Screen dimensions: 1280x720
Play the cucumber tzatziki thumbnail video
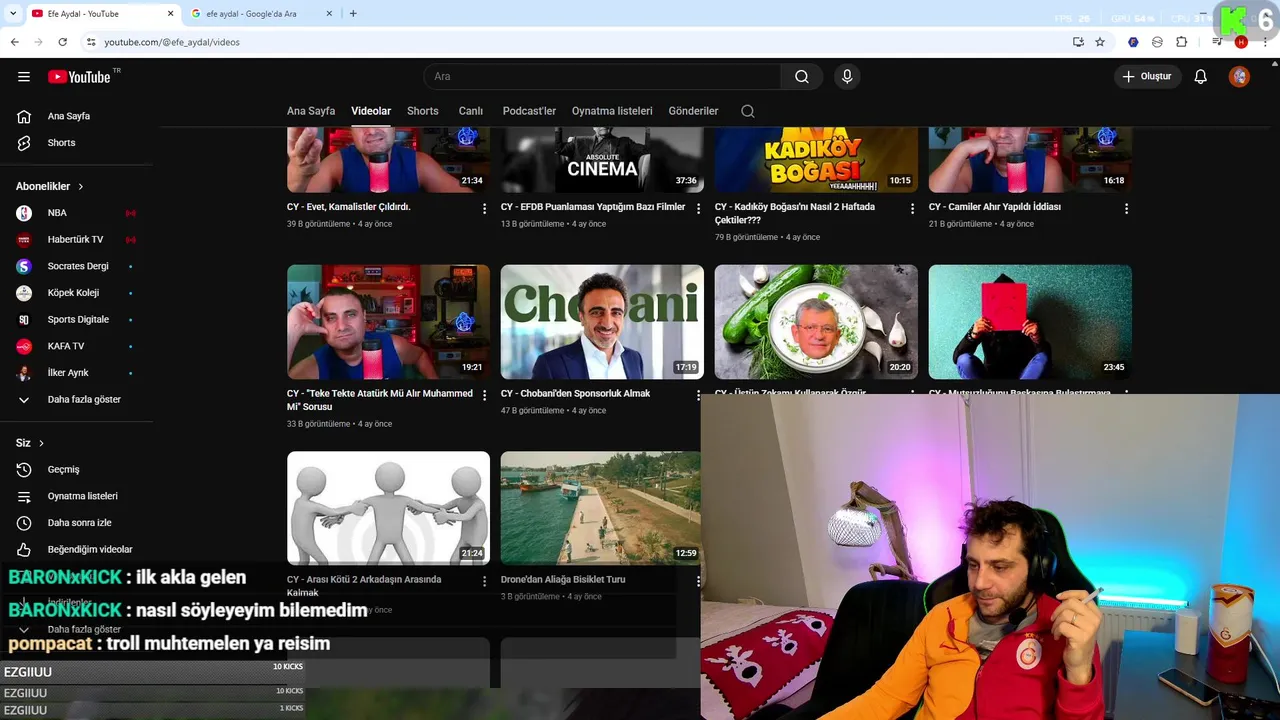816,322
